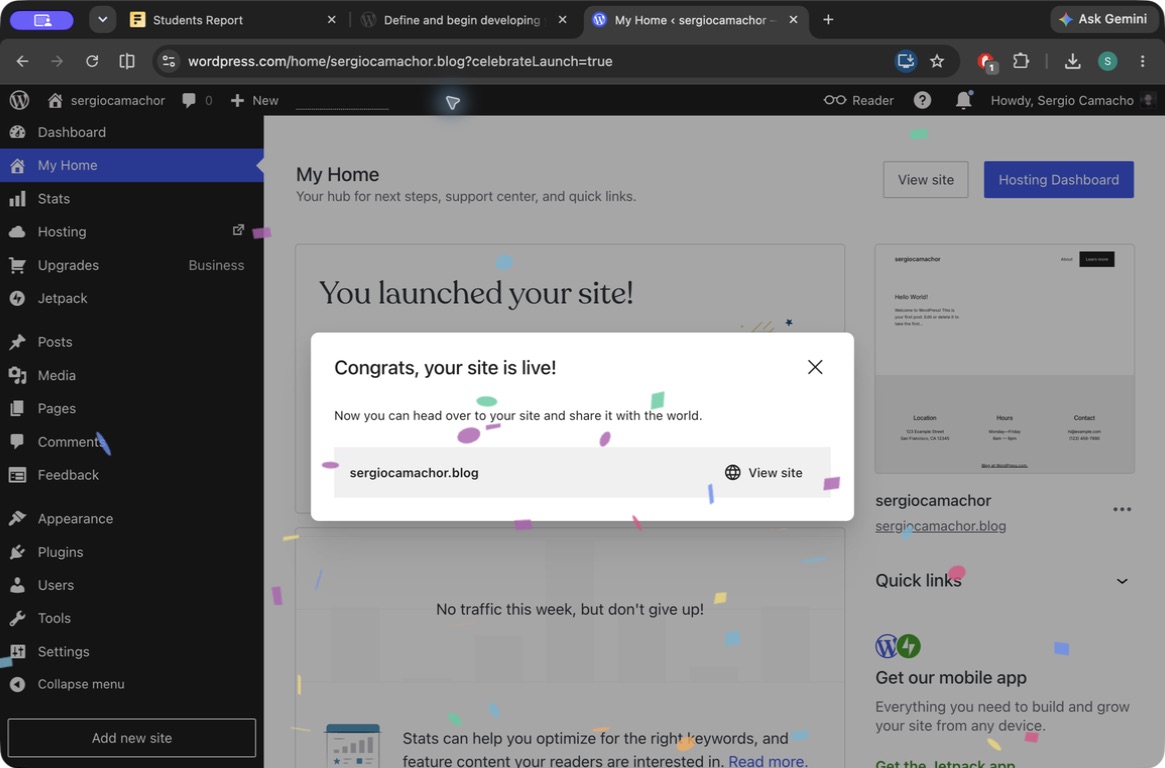The height and width of the screenshot is (768, 1165).
Task: Go to Dashboard in sidebar
Action: click(x=132, y=132)
